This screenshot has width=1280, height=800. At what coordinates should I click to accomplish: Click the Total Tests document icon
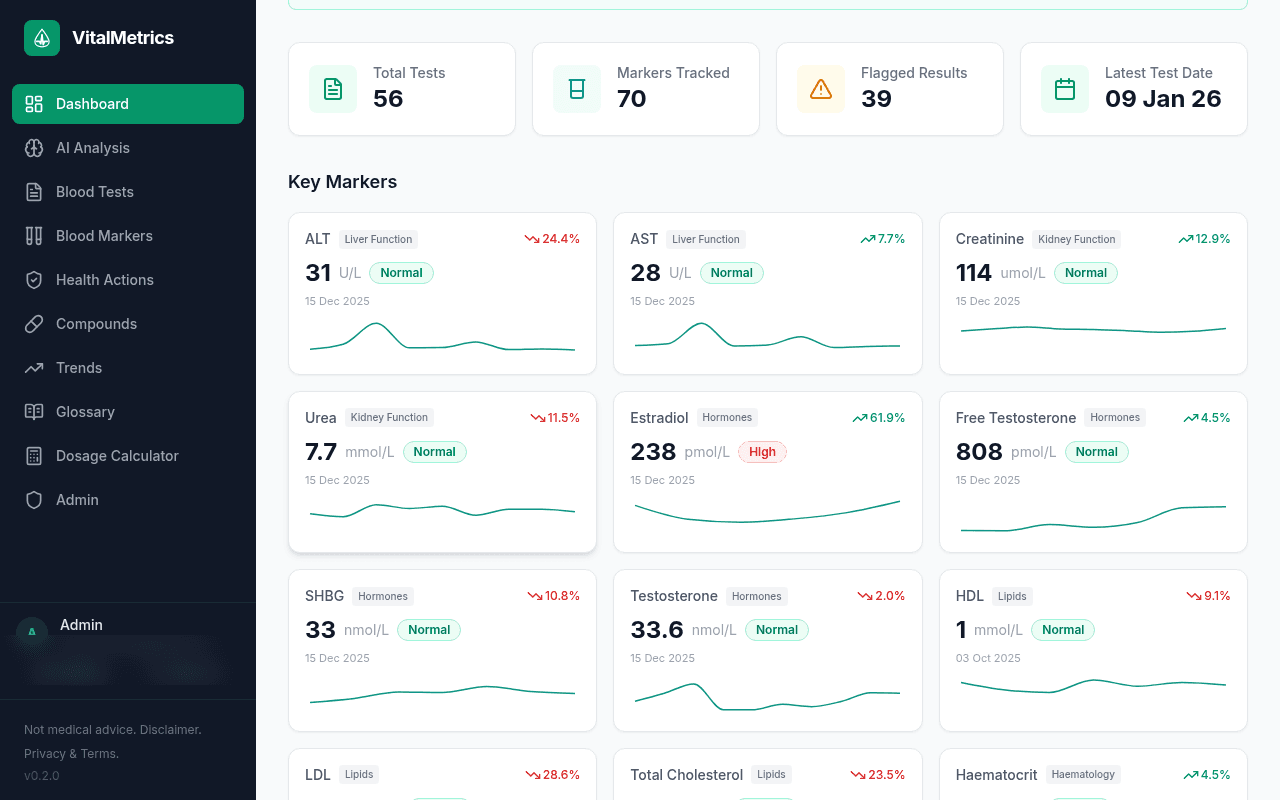pos(332,89)
